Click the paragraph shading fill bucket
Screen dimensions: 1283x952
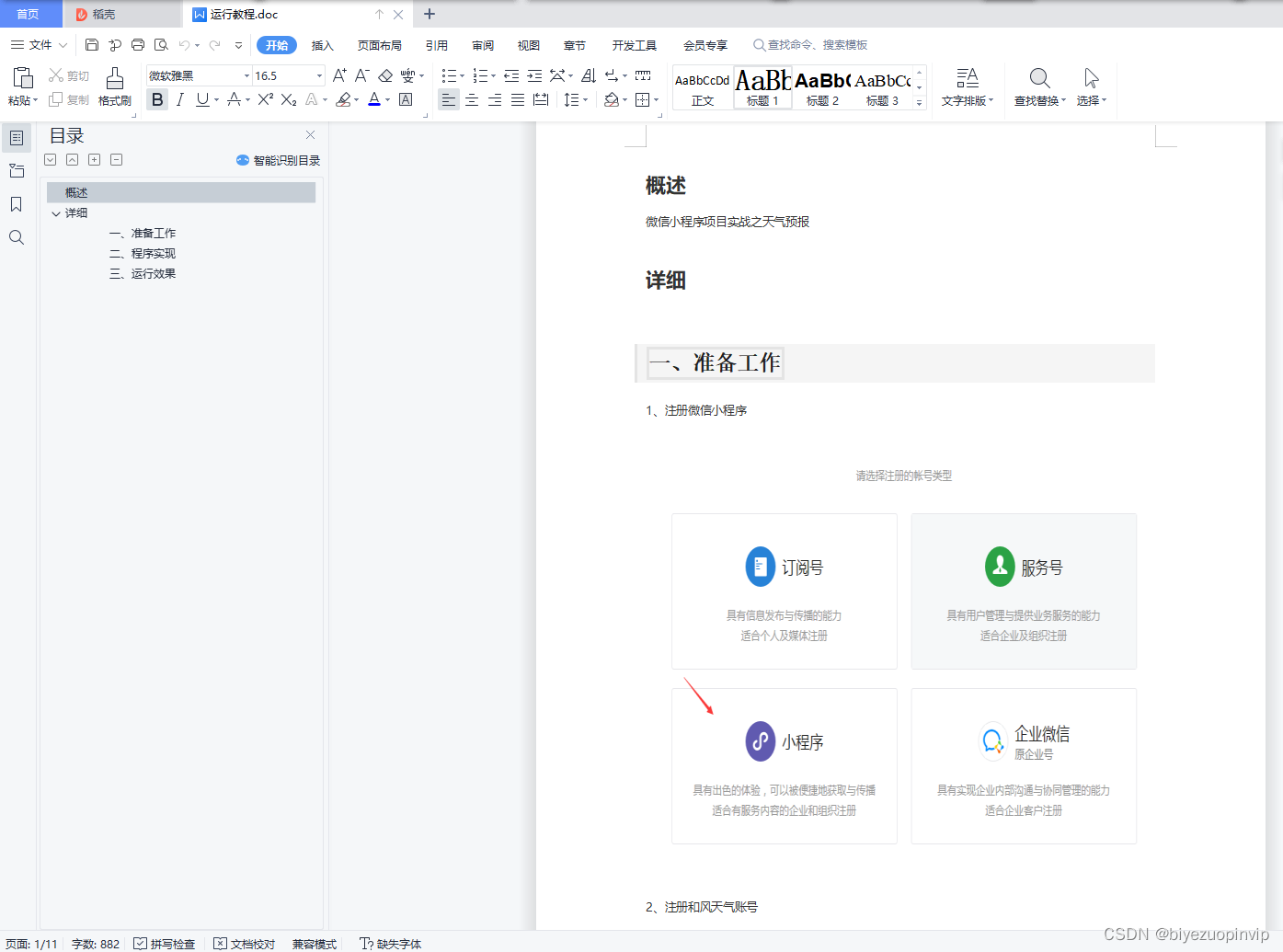pos(611,99)
